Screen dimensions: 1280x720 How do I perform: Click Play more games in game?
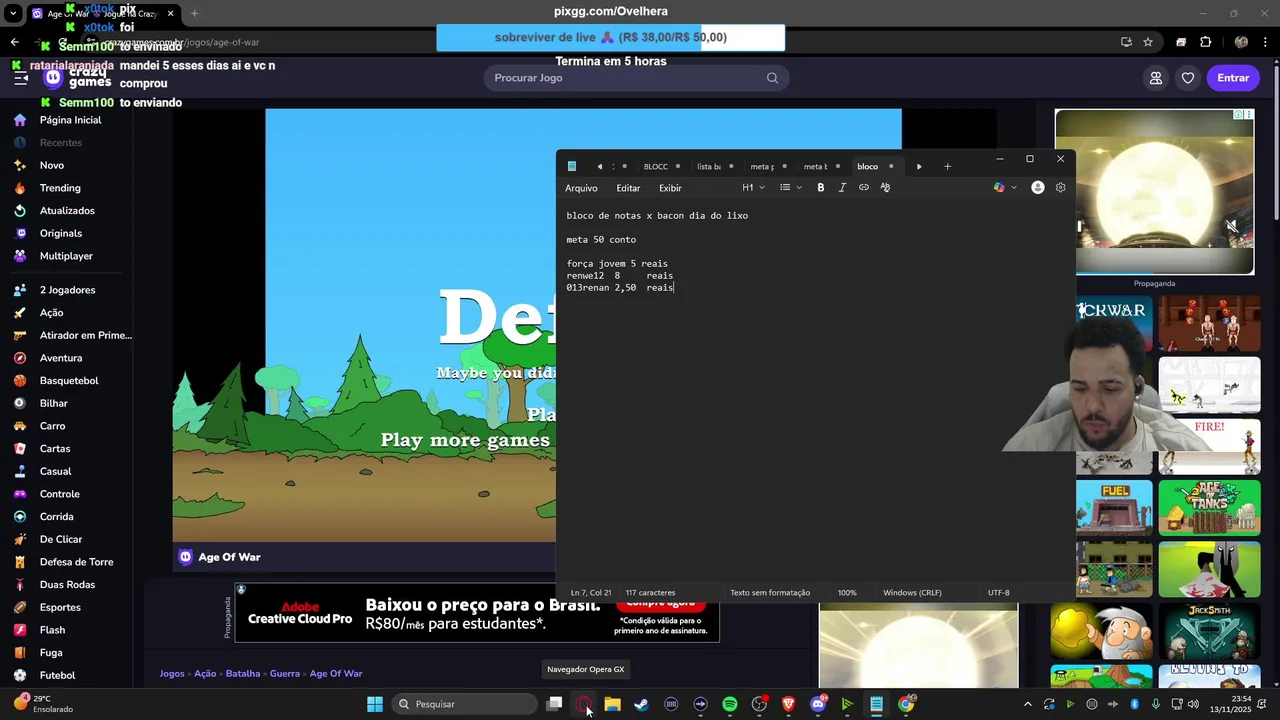point(465,440)
